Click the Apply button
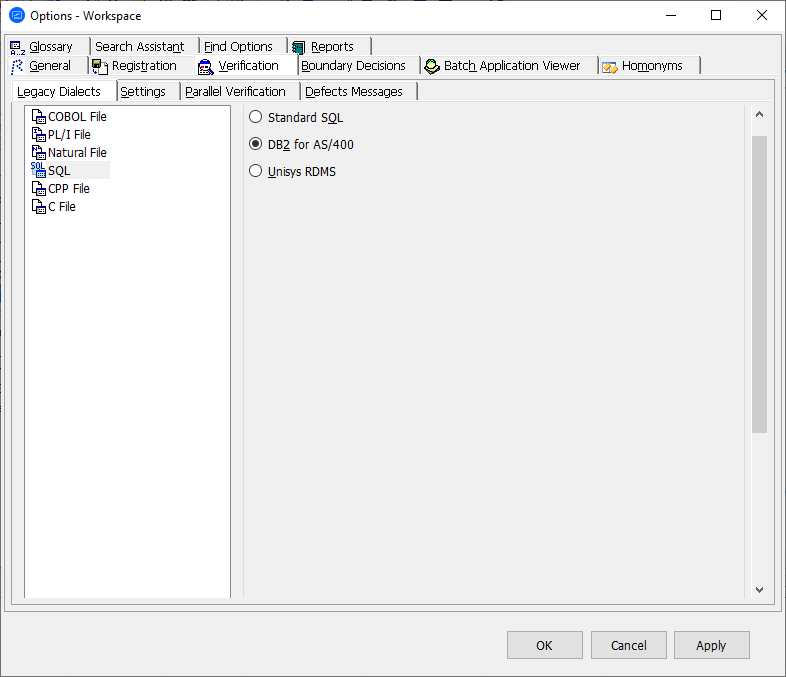Image resolution: width=786 pixels, height=677 pixels. [711, 645]
